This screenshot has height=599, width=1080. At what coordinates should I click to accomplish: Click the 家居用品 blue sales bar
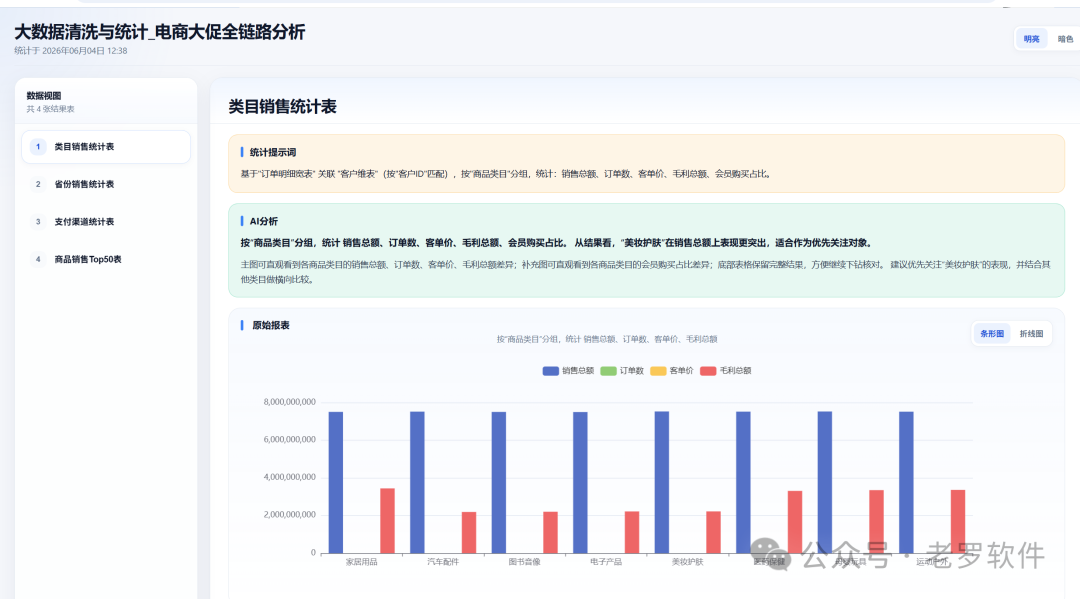point(335,483)
